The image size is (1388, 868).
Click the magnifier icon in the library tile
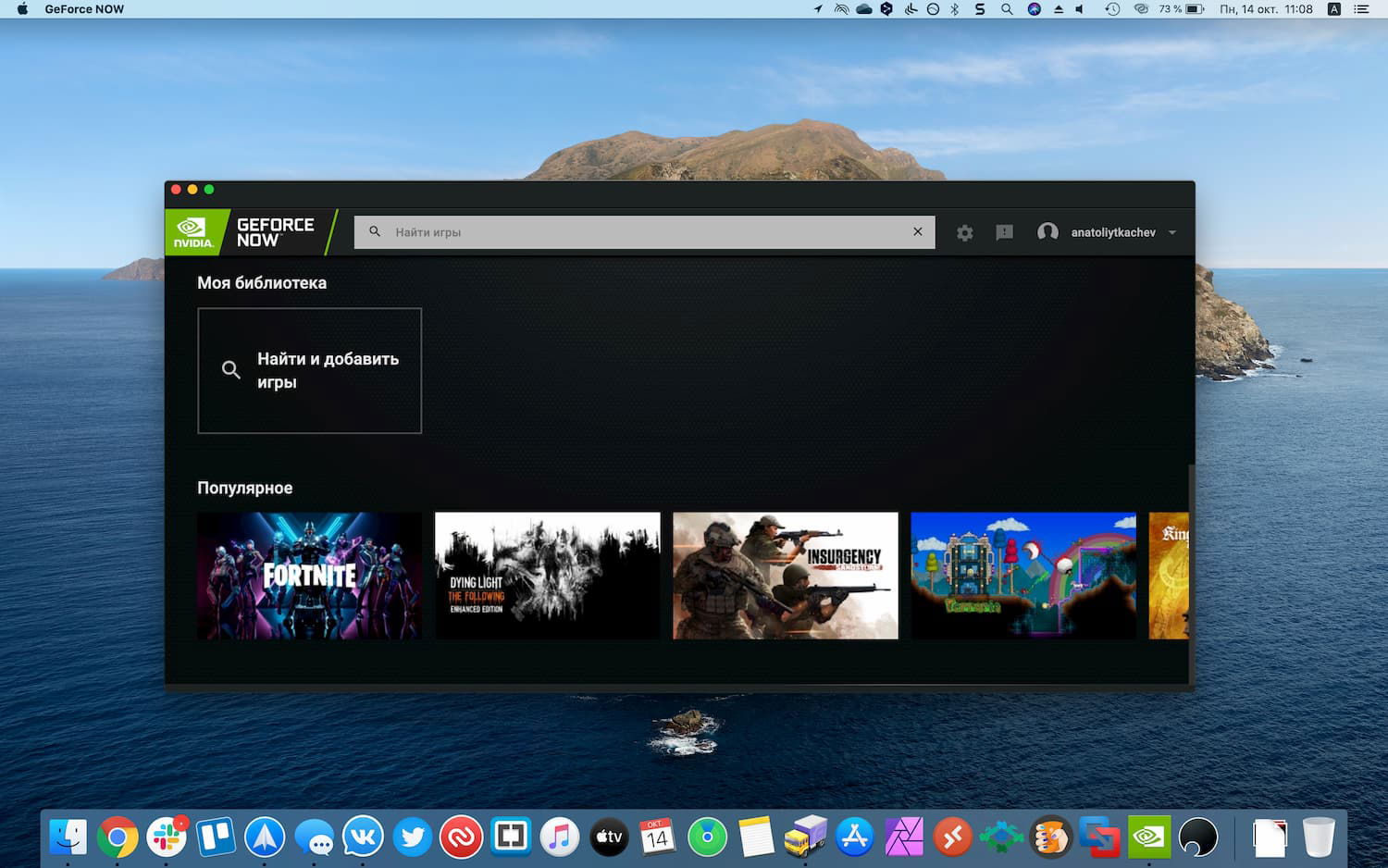point(230,369)
